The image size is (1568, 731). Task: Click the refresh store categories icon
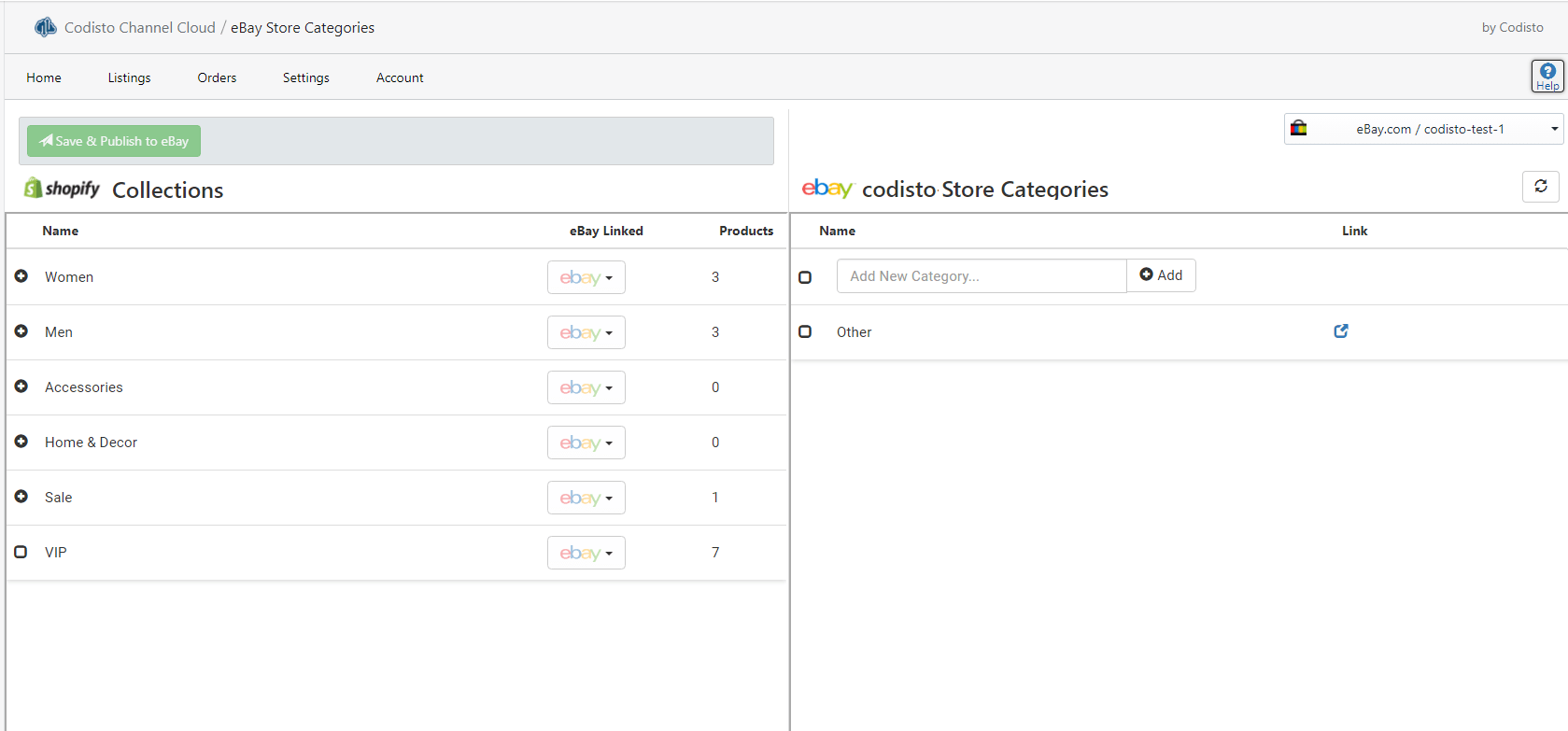pos(1541,187)
